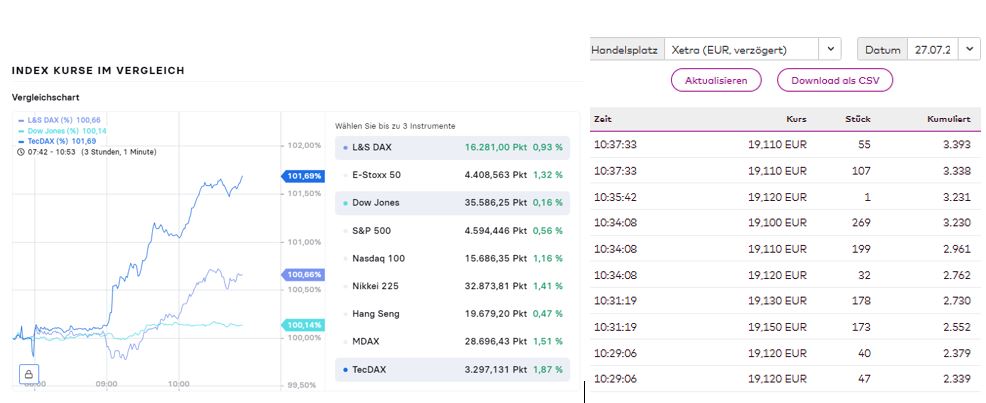Click Download als CSV
986x403 pixels.
(x=834, y=81)
